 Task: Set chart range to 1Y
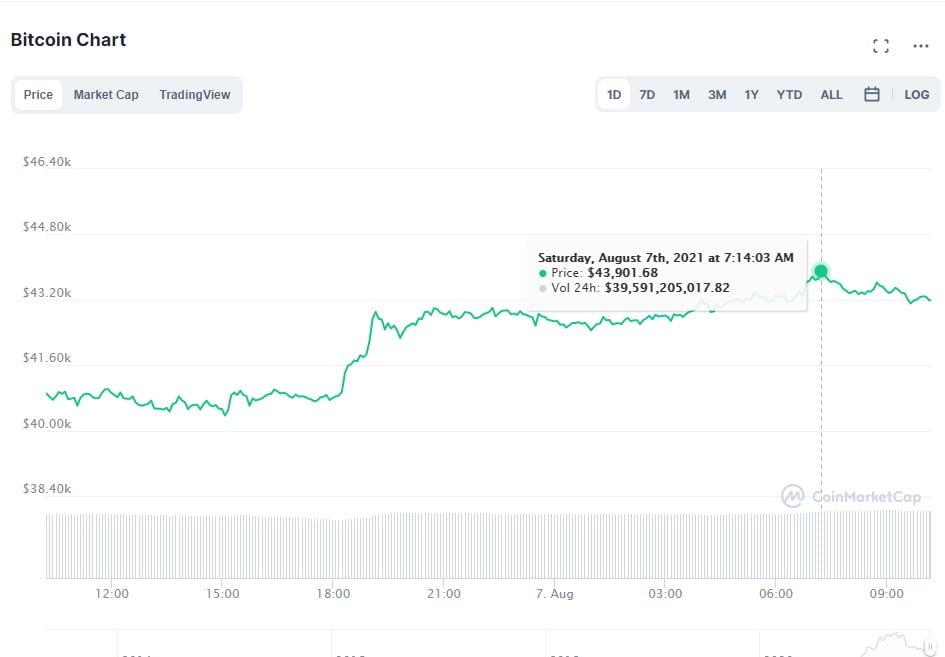click(751, 95)
